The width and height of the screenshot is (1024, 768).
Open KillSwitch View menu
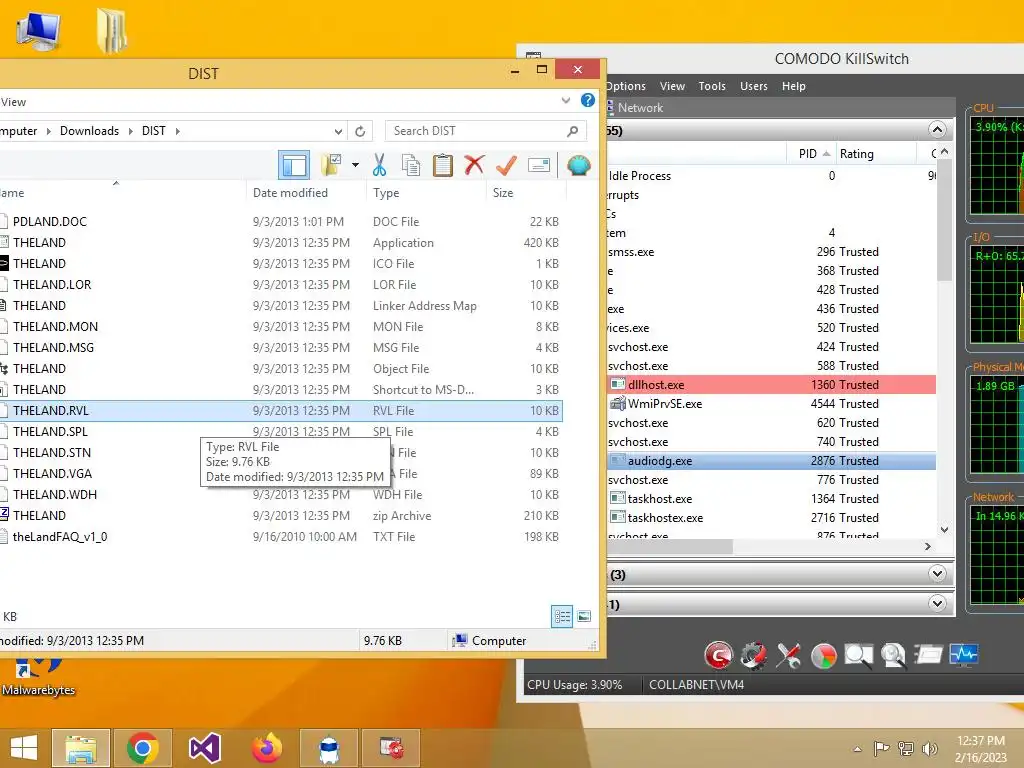[672, 86]
